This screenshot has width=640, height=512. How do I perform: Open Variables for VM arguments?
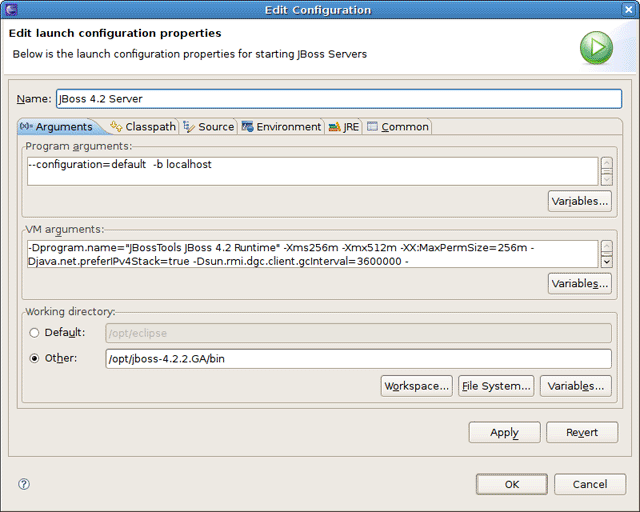pos(580,284)
